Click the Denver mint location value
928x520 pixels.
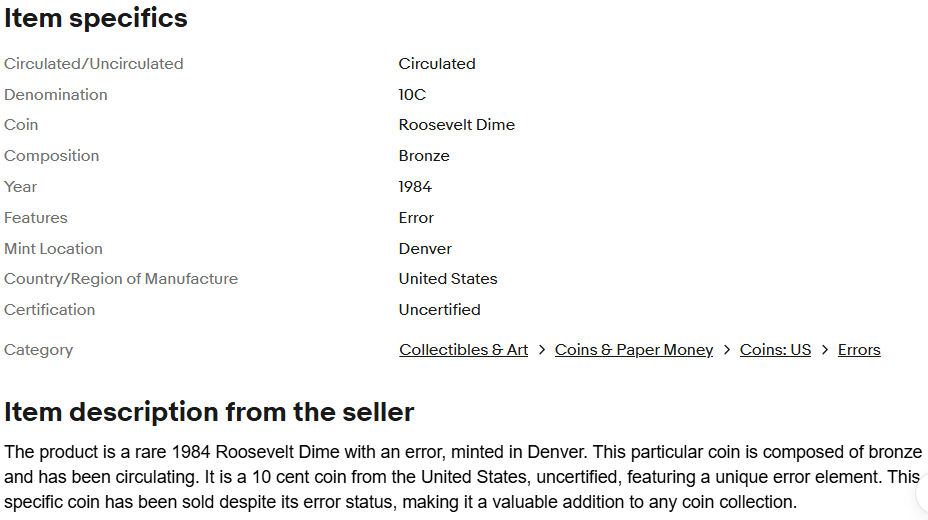click(x=425, y=248)
